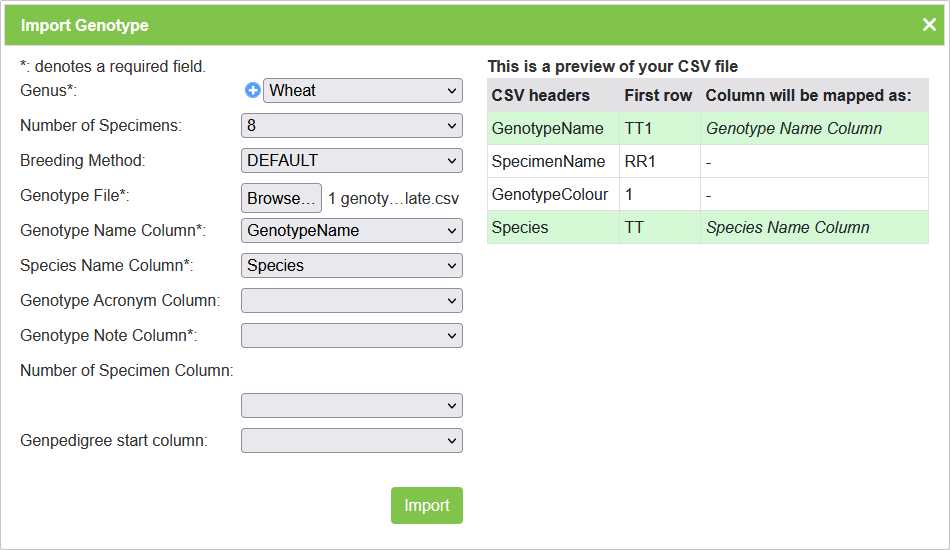Select the GenotypeColour preview row

click(550, 195)
